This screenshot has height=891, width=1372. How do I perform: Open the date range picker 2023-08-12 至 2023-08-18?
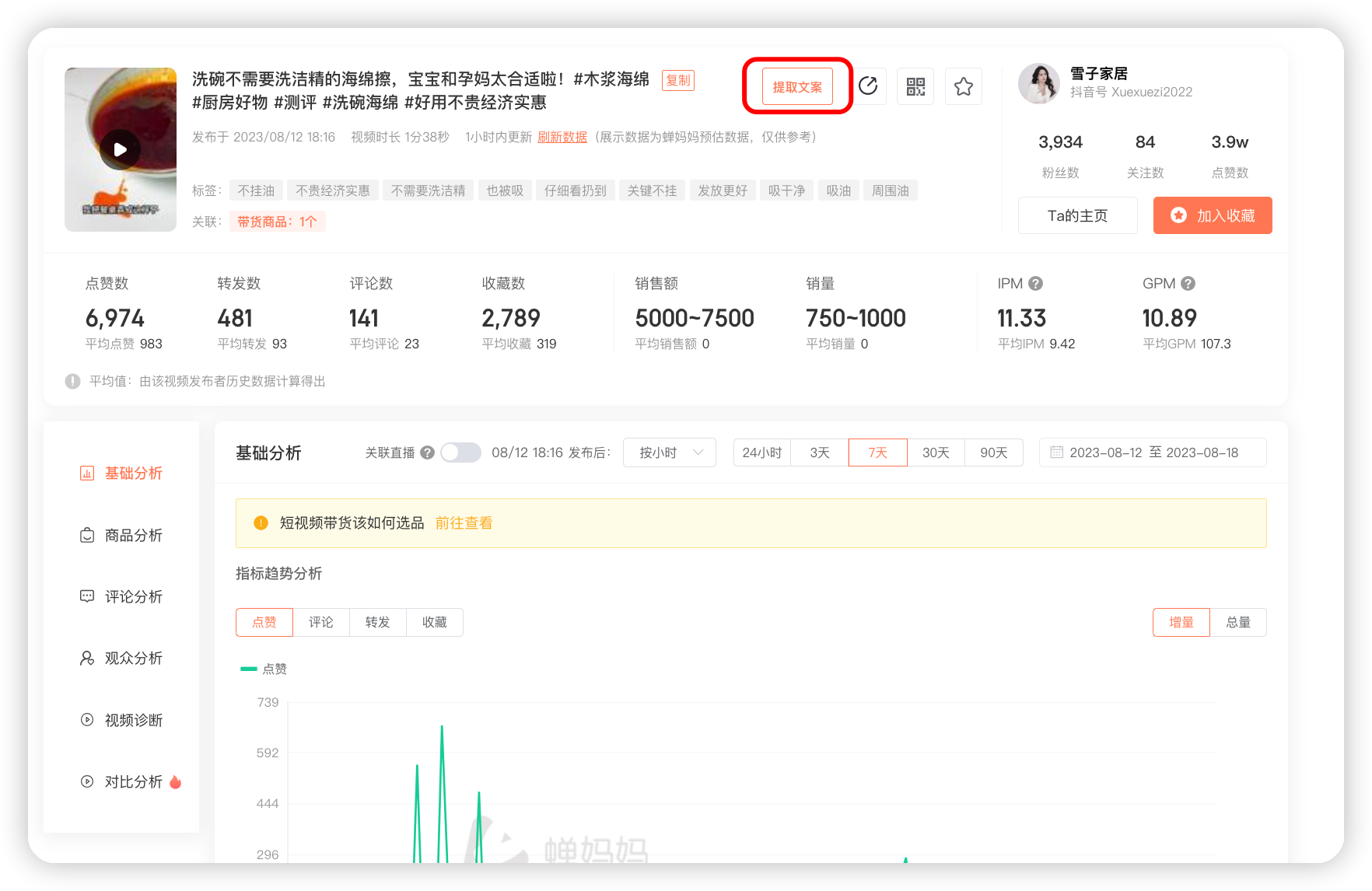1153,452
